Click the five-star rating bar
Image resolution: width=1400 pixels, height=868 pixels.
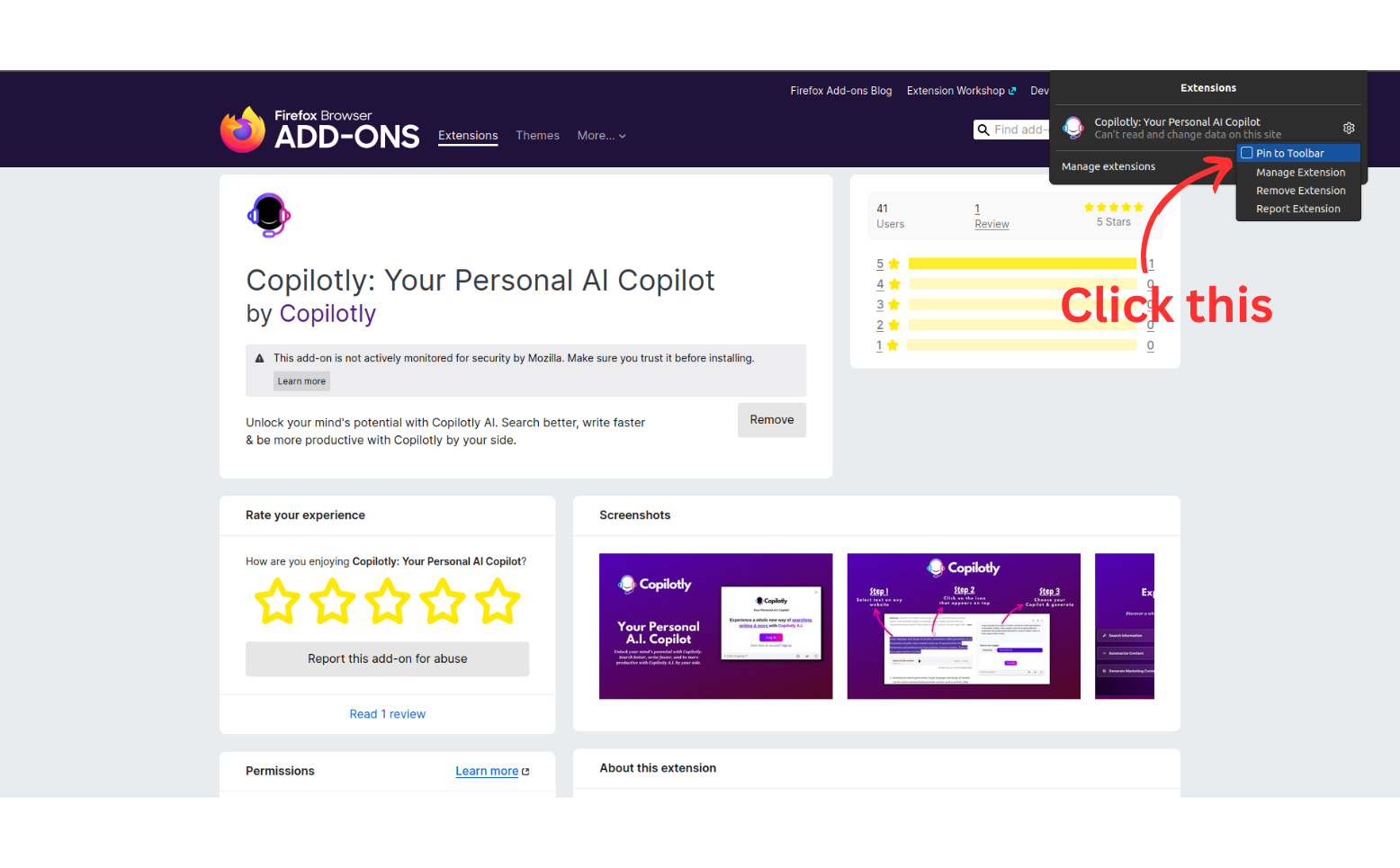click(1022, 264)
